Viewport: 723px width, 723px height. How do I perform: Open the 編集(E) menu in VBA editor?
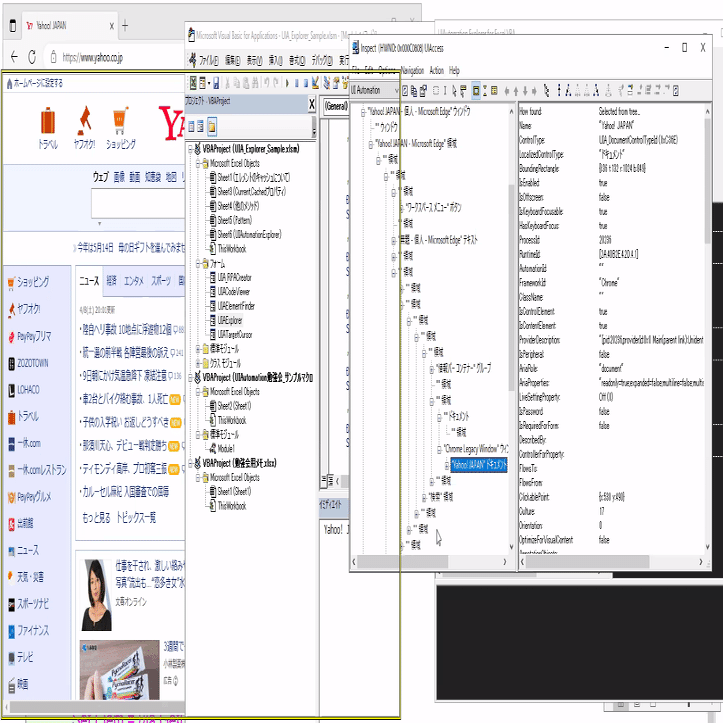232,60
